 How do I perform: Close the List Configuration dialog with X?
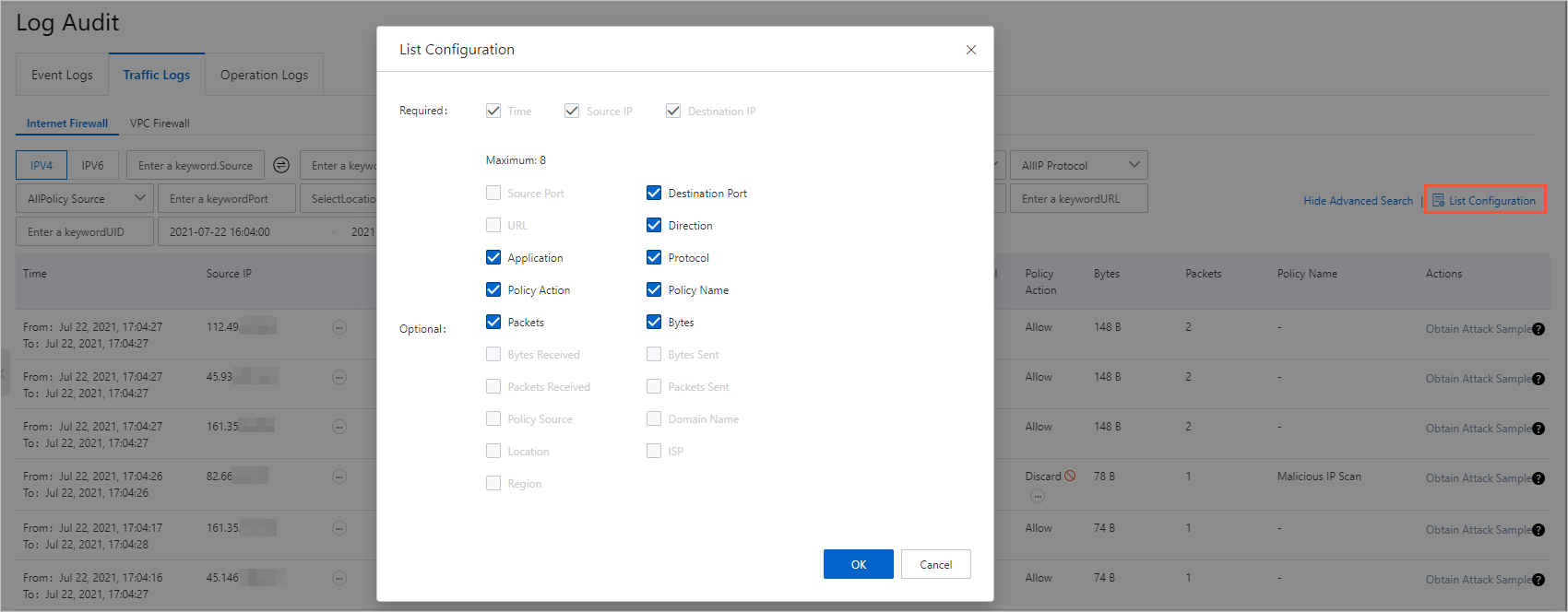pos(970,50)
